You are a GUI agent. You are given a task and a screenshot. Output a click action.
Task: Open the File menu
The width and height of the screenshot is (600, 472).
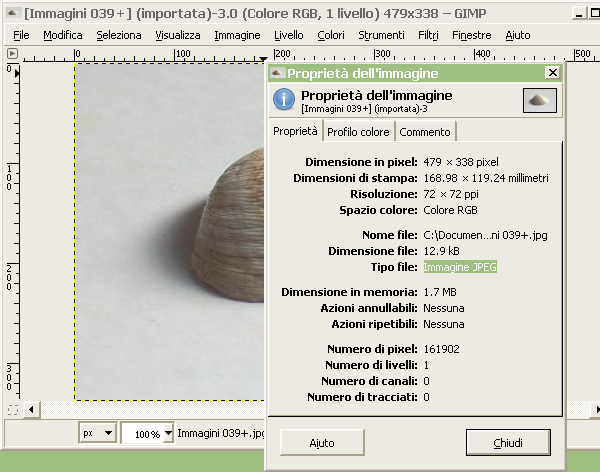point(21,35)
